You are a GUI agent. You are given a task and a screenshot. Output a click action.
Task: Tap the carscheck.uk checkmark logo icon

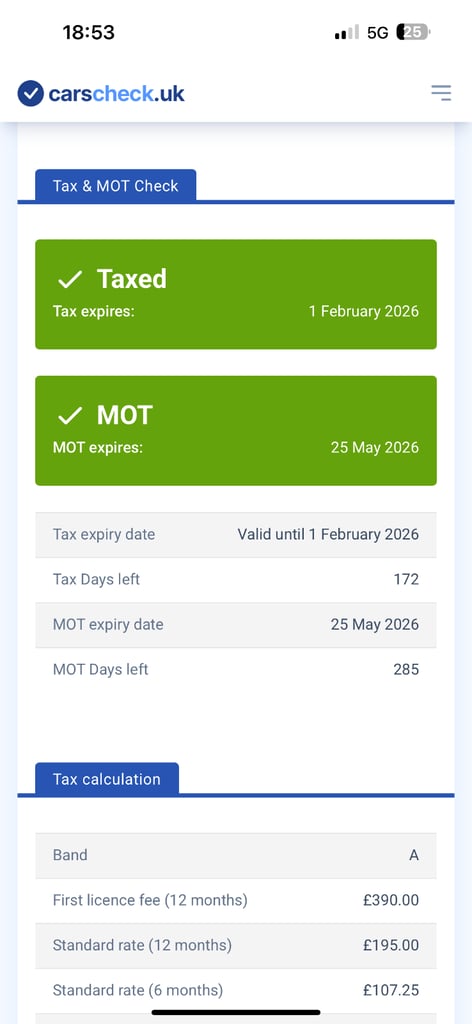pos(30,93)
